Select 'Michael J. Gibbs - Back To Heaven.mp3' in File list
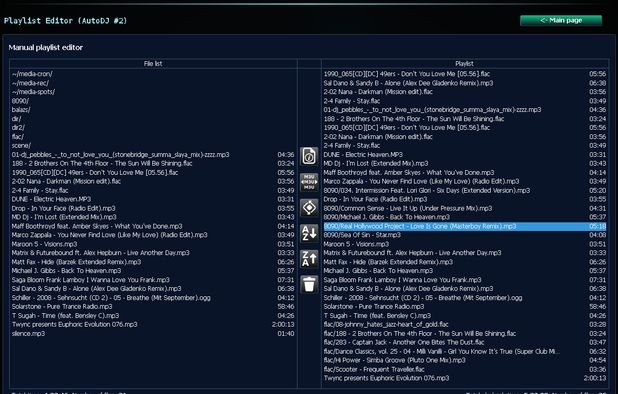The width and height of the screenshot is (618, 394). click(153, 271)
